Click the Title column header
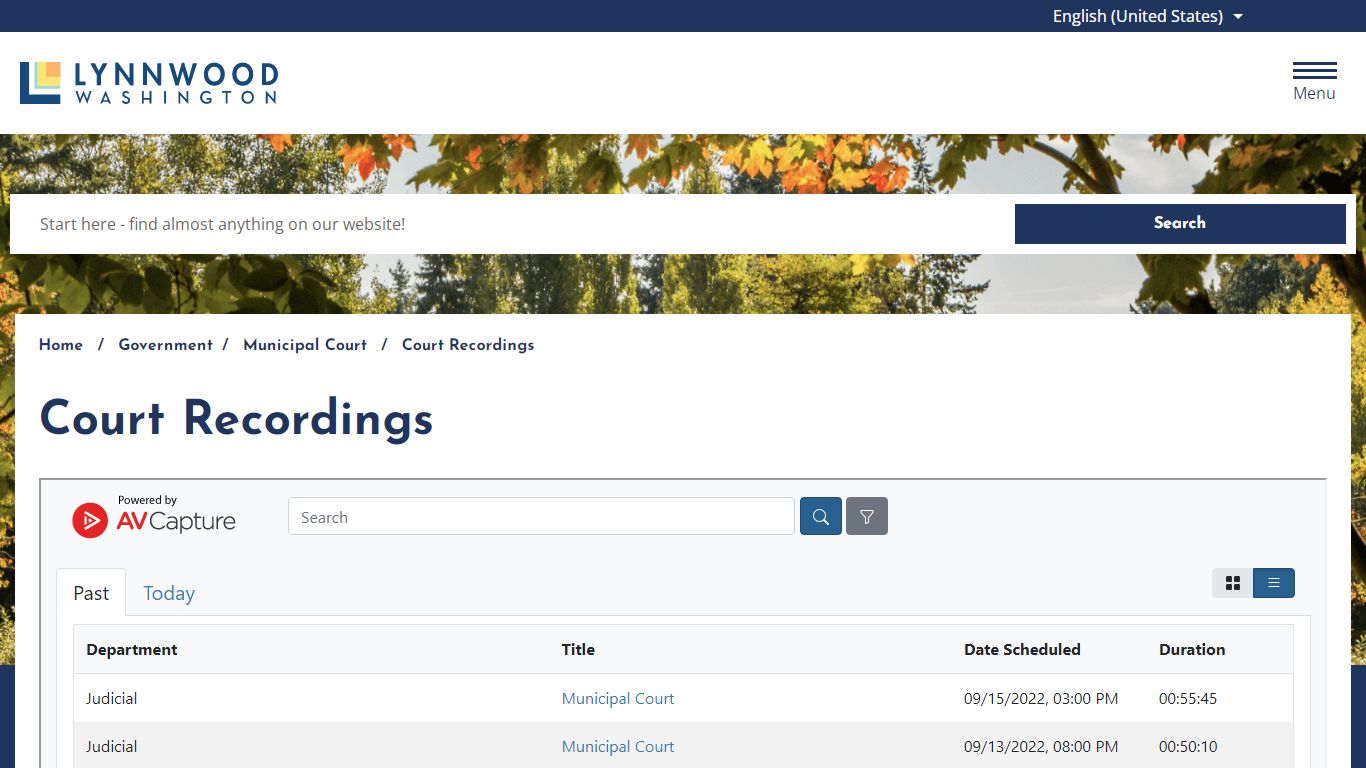 578,649
